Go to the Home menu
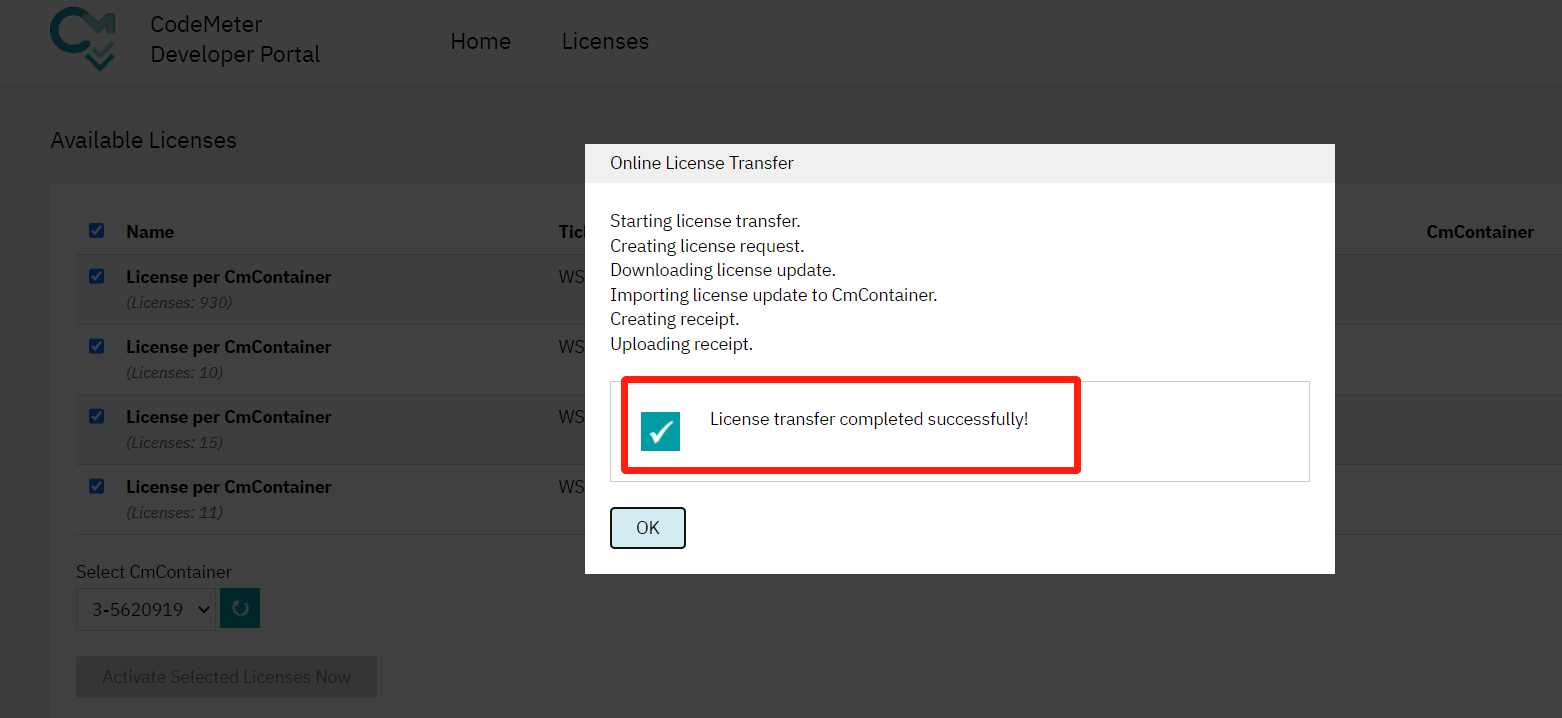Image resolution: width=1562 pixels, height=718 pixels. (481, 41)
